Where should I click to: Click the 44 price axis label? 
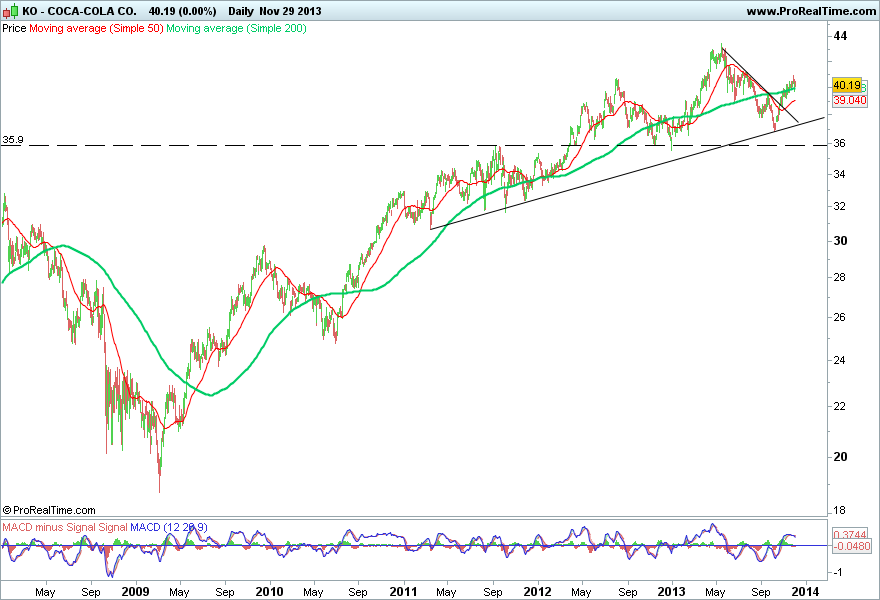point(840,36)
